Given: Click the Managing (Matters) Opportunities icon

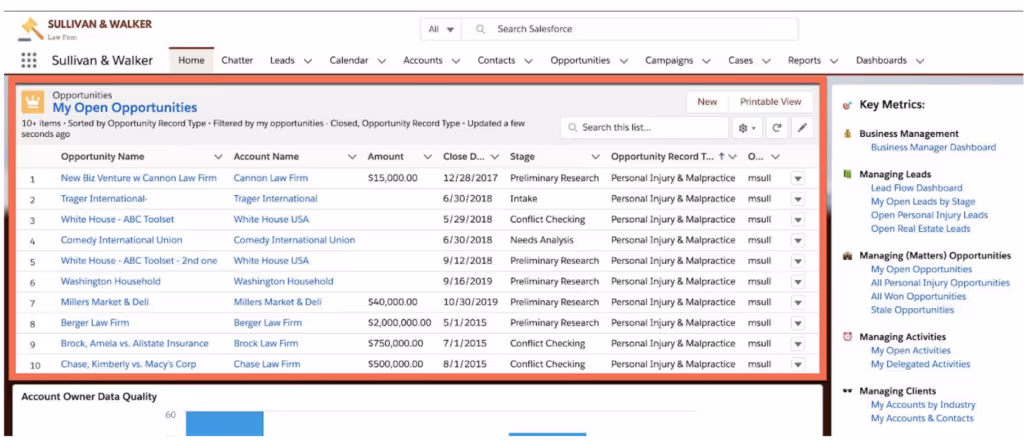Looking at the screenshot, I should click(x=848, y=256).
